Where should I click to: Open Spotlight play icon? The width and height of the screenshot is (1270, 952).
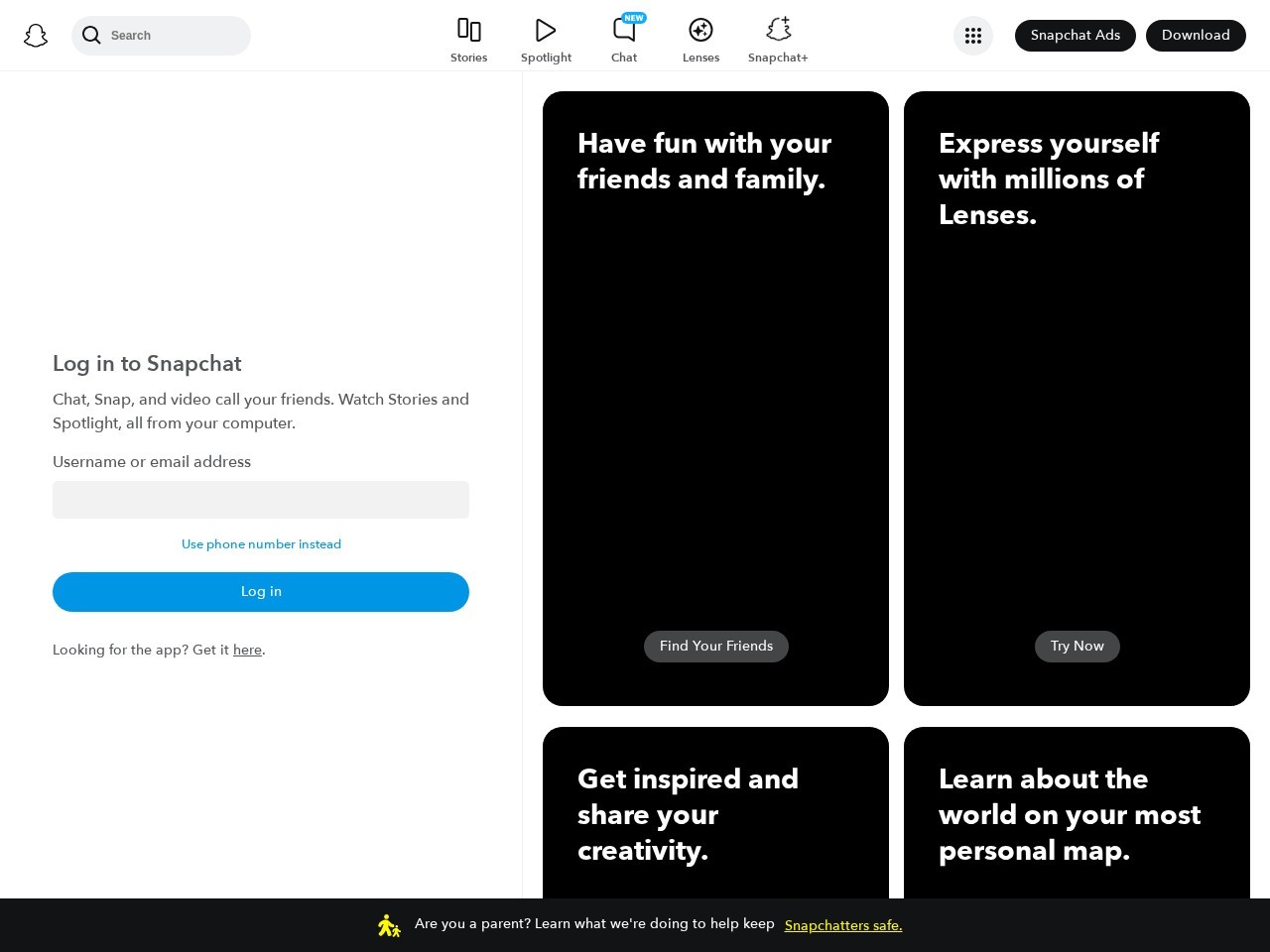pyautogui.click(x=546, y=30)
